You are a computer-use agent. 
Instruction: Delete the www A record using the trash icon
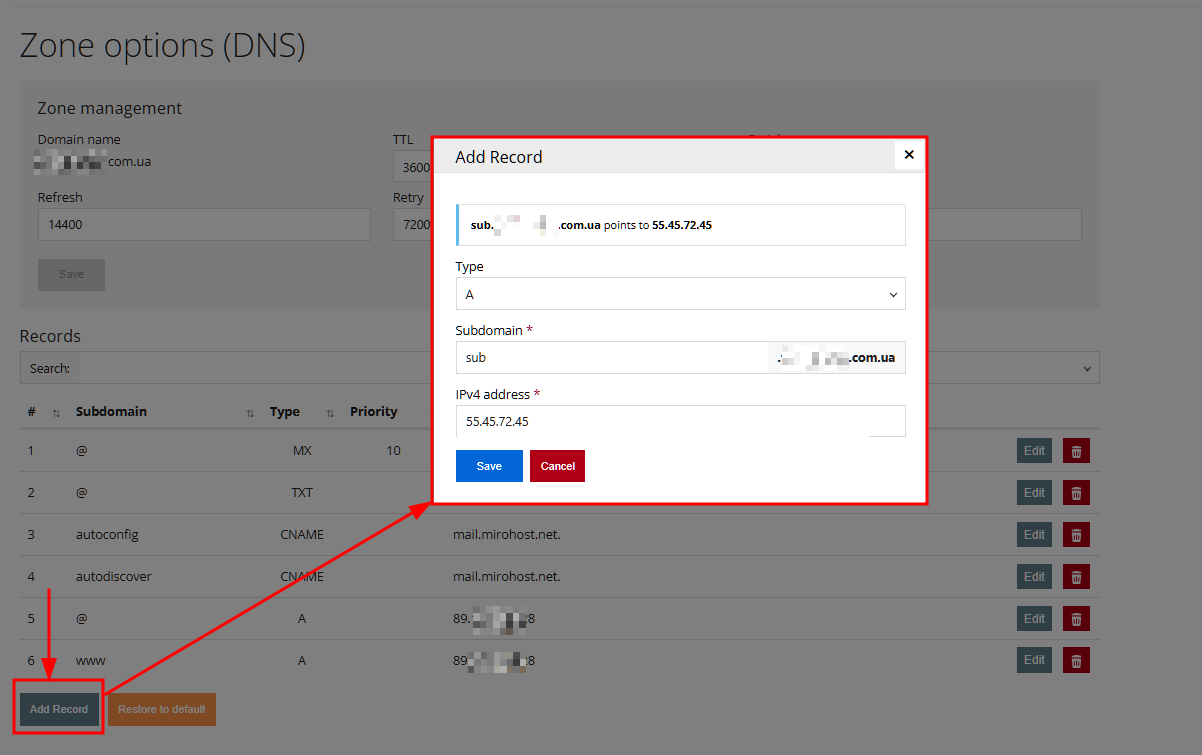(x=1076, y=660)
